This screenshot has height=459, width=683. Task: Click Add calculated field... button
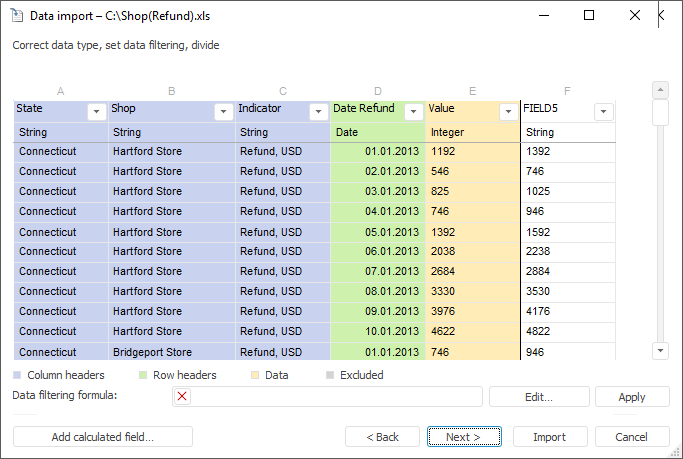(x=102, y=437)
